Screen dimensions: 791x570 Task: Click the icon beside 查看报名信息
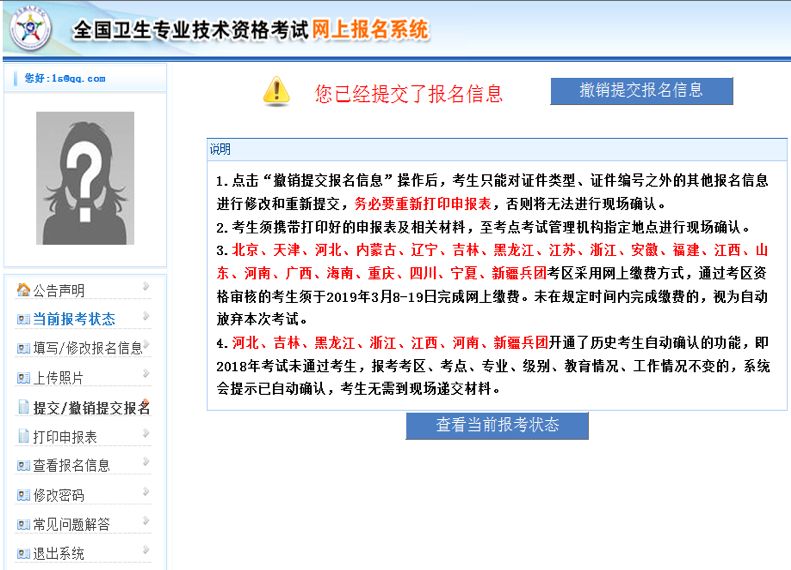[23, 466]
